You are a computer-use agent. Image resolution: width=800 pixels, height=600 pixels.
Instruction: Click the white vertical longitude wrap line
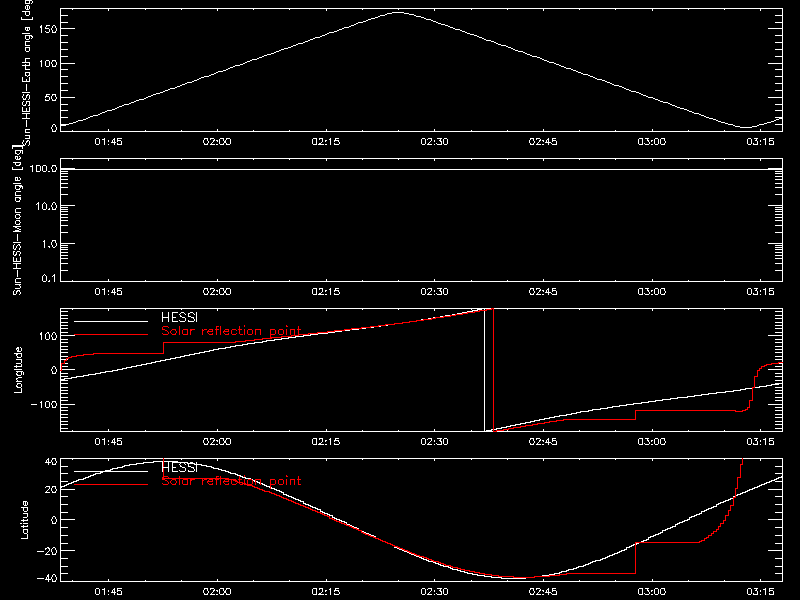pyautogui.click(x=484, y=370)
